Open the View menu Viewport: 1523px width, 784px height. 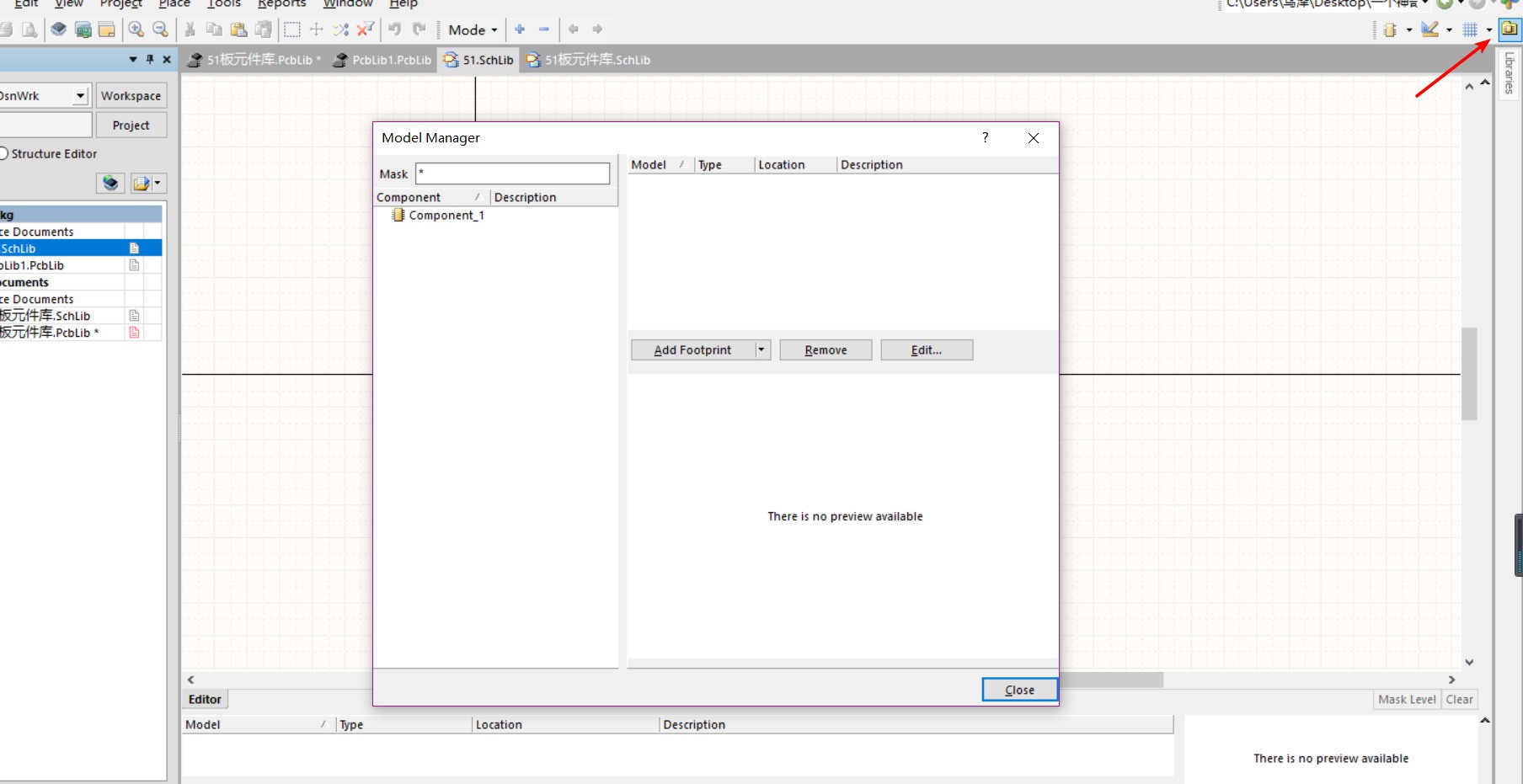coord(69,3)
